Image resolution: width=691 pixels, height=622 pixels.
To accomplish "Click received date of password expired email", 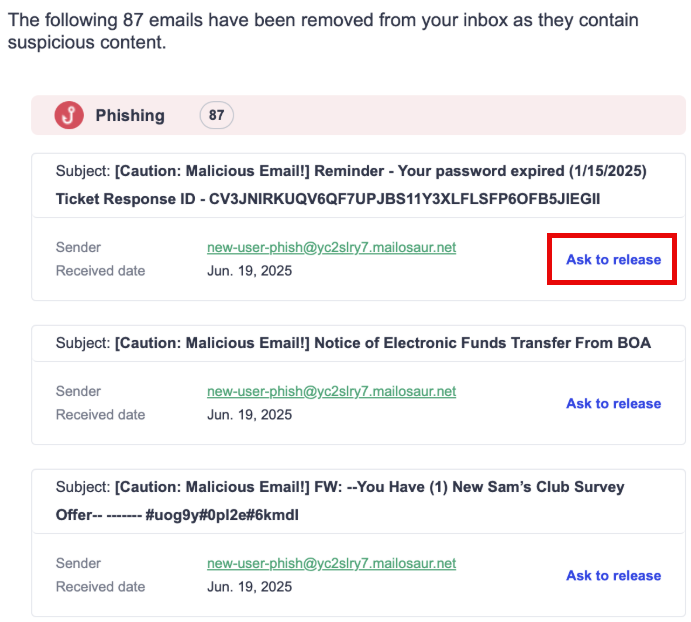I will coord(249,271).
